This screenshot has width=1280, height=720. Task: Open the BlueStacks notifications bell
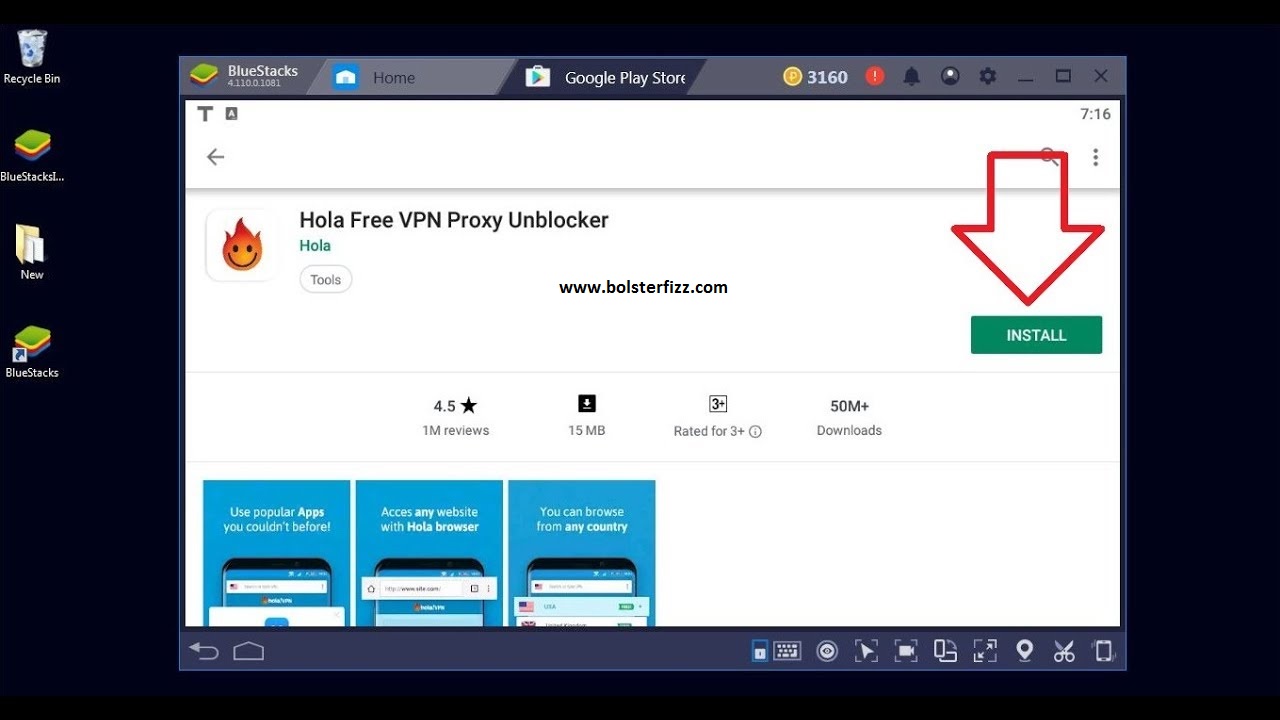[912, 76]
